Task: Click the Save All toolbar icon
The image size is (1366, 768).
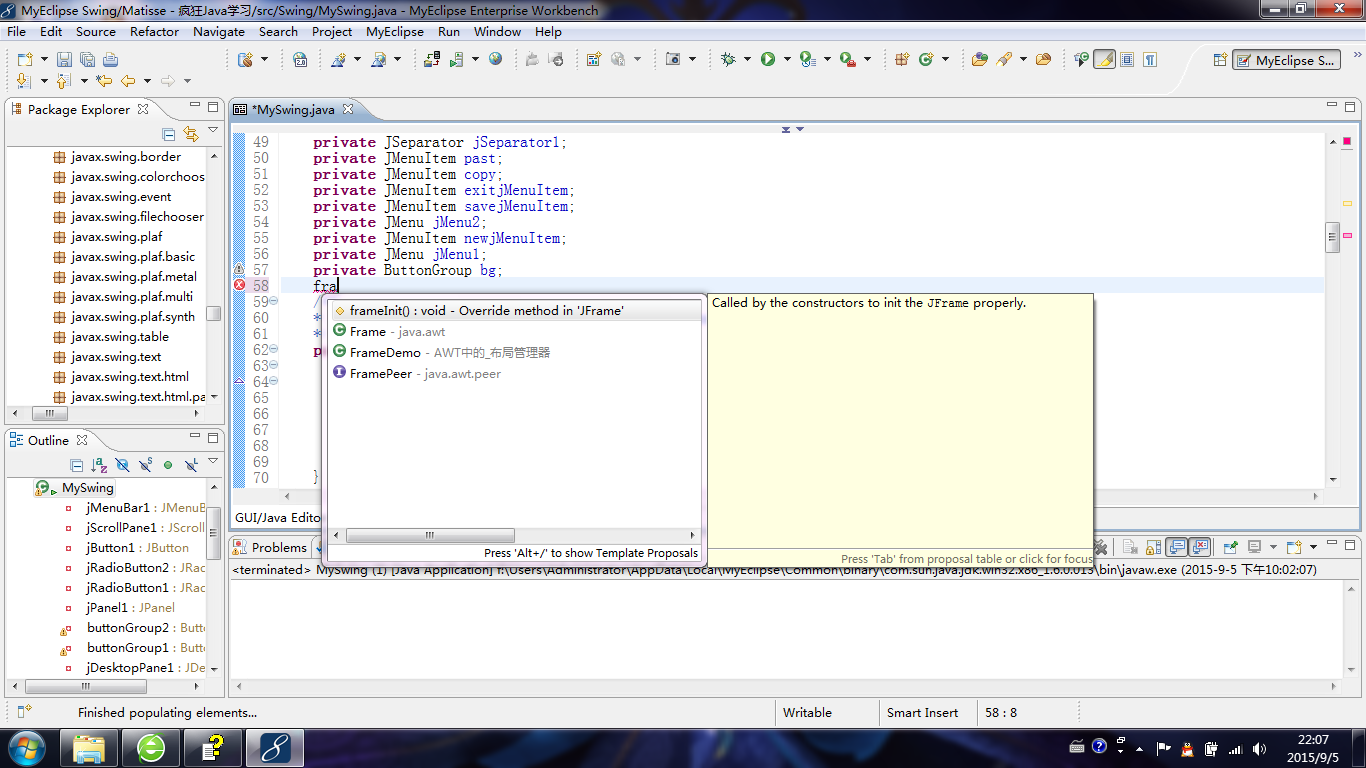Action: 87,60
